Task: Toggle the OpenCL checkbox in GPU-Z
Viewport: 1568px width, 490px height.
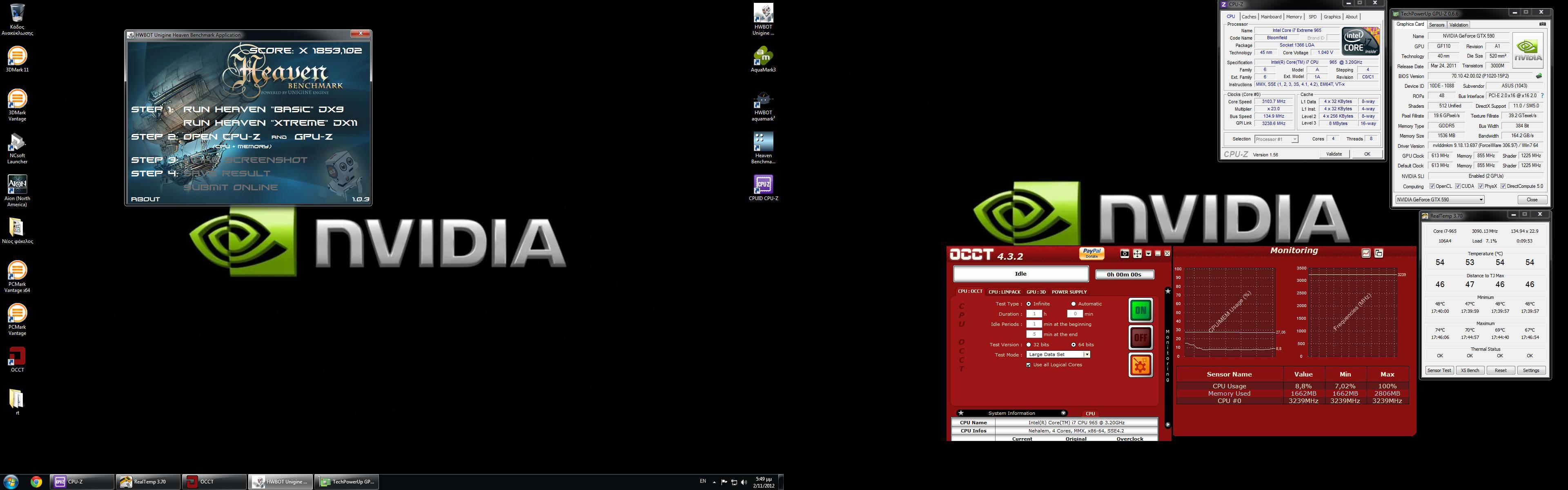Action: [x=1432, y=186]
